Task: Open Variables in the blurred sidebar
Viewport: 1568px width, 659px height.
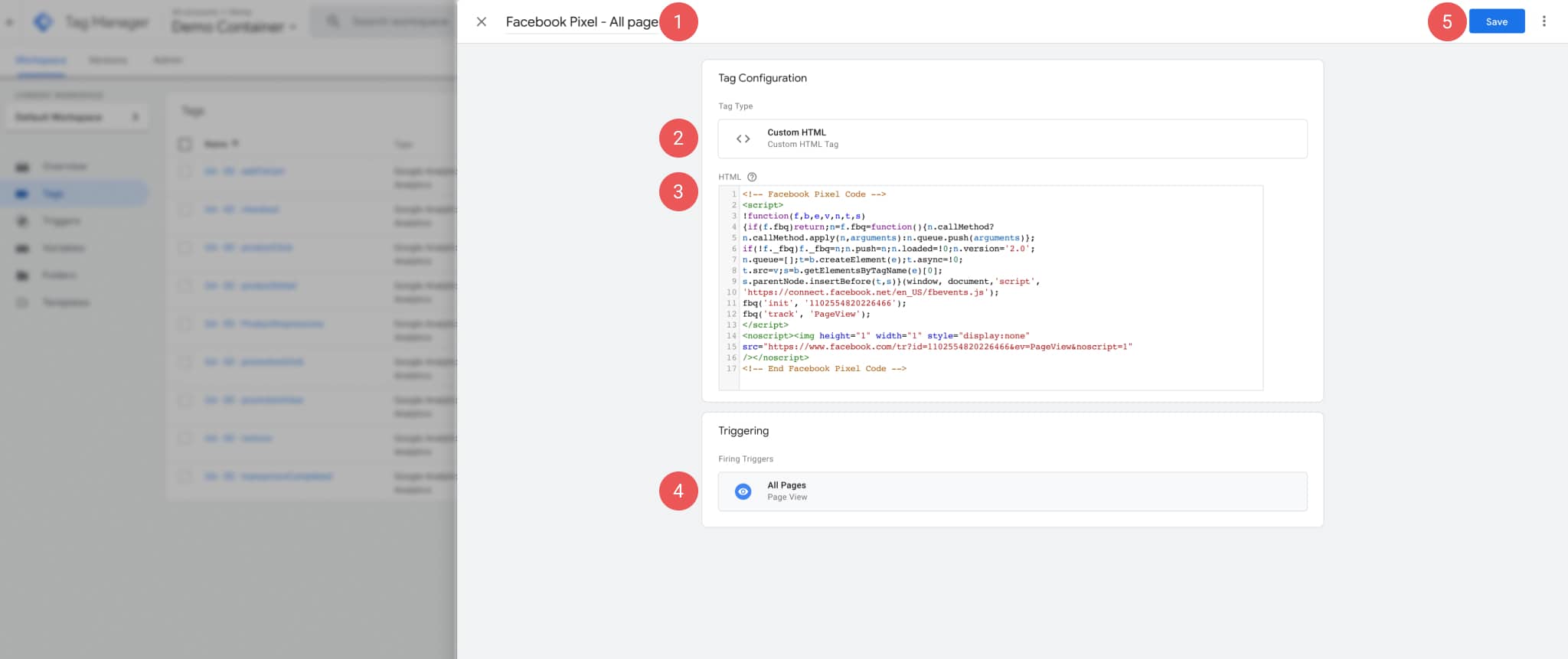Action: (64, 249)
